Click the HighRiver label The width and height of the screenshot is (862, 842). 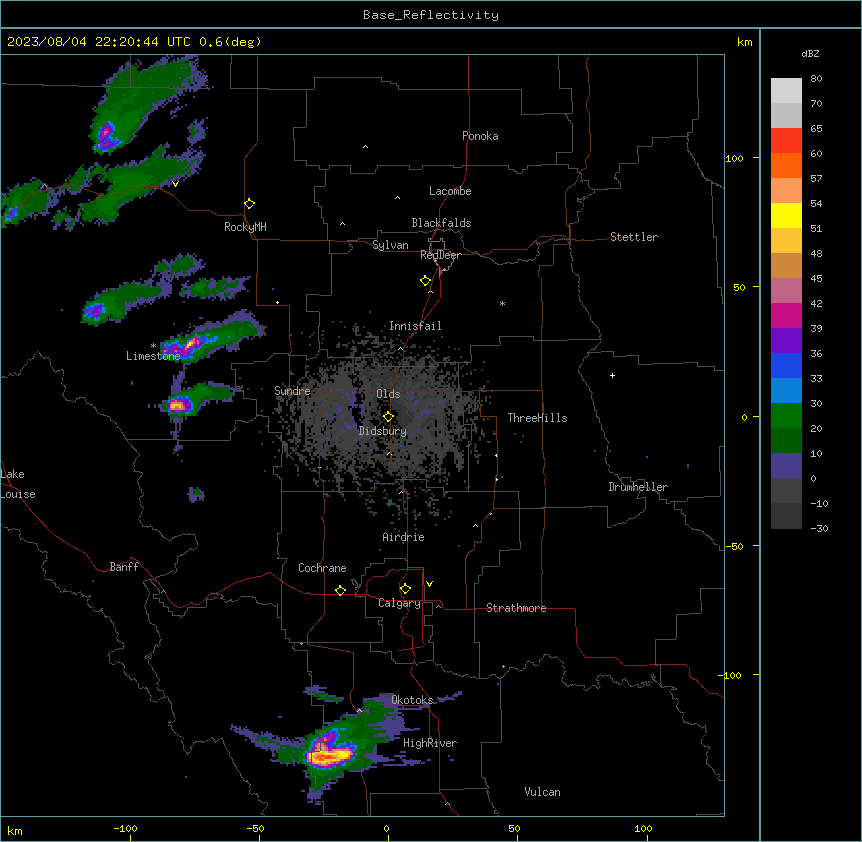tap(430, 743)
